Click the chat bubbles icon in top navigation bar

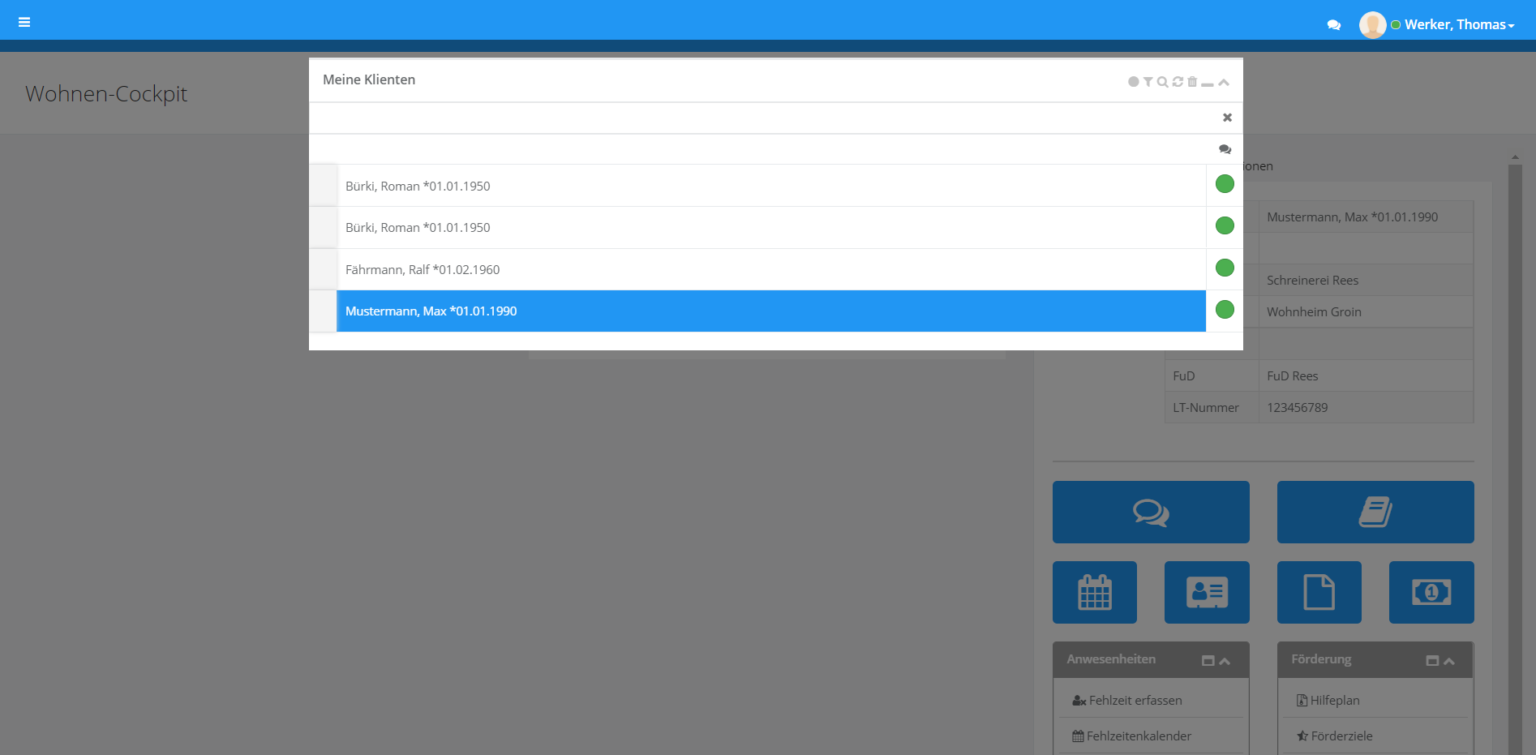[1333, 25]
